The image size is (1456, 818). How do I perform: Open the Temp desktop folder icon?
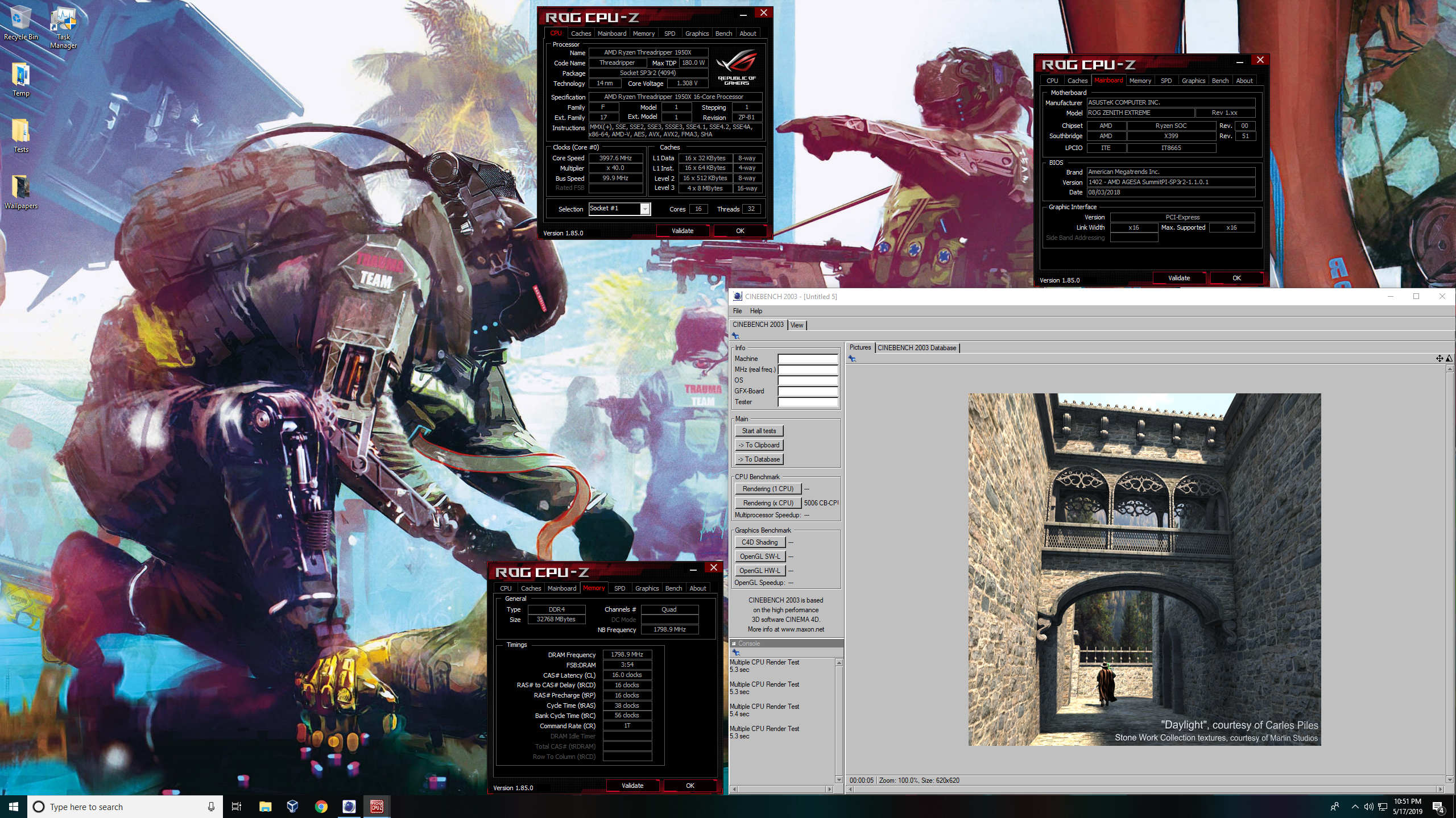click(x=20, y=79)
